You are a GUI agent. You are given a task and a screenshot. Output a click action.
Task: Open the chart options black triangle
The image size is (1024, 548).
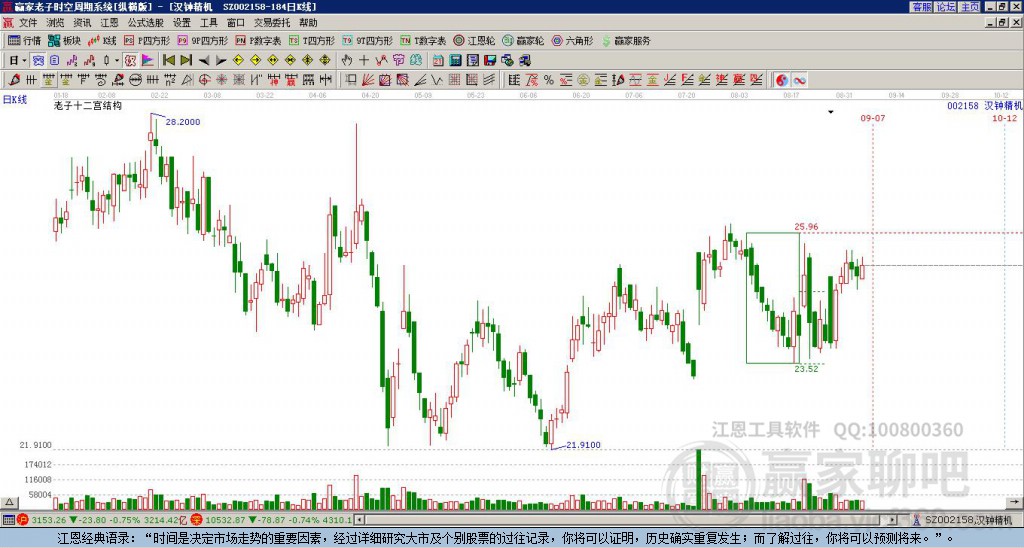pyautogui.click(x=831, y=112)
